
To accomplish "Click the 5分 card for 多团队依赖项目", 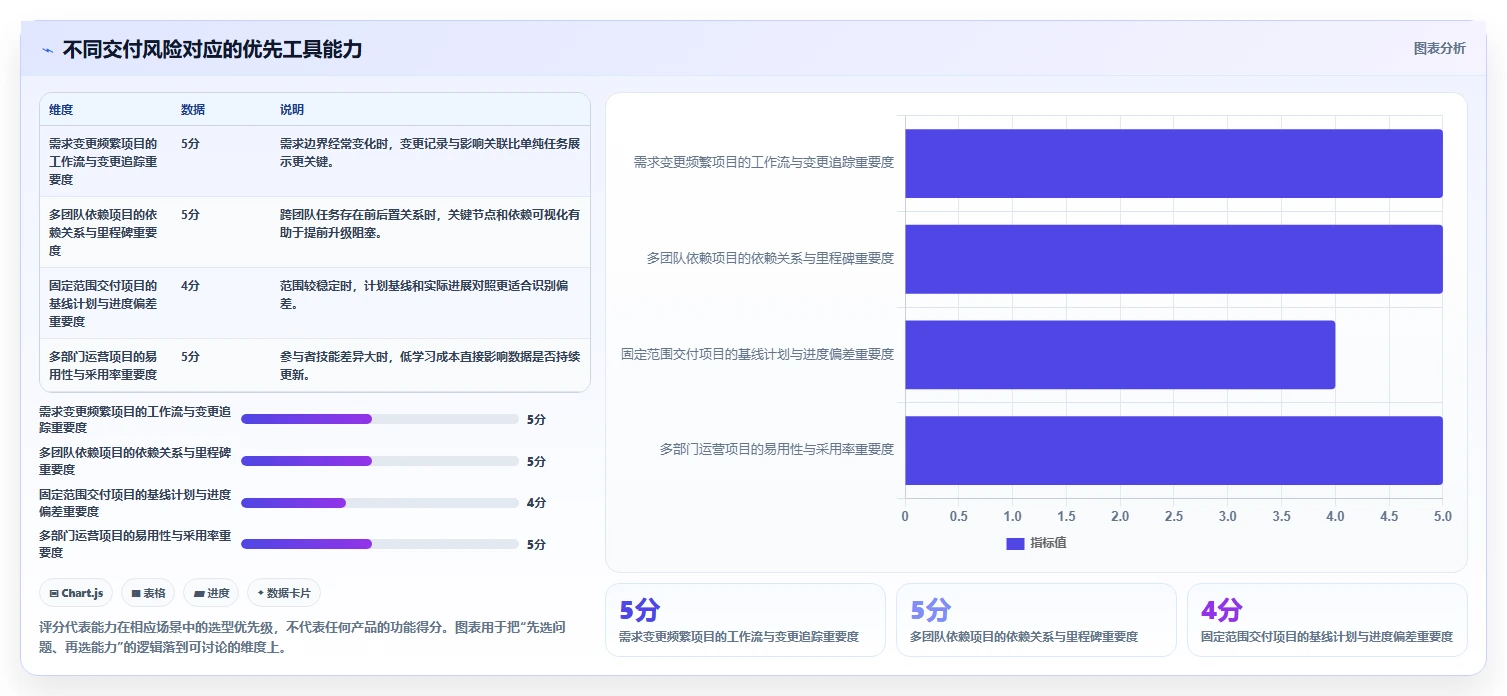I will coord(1036,620).
